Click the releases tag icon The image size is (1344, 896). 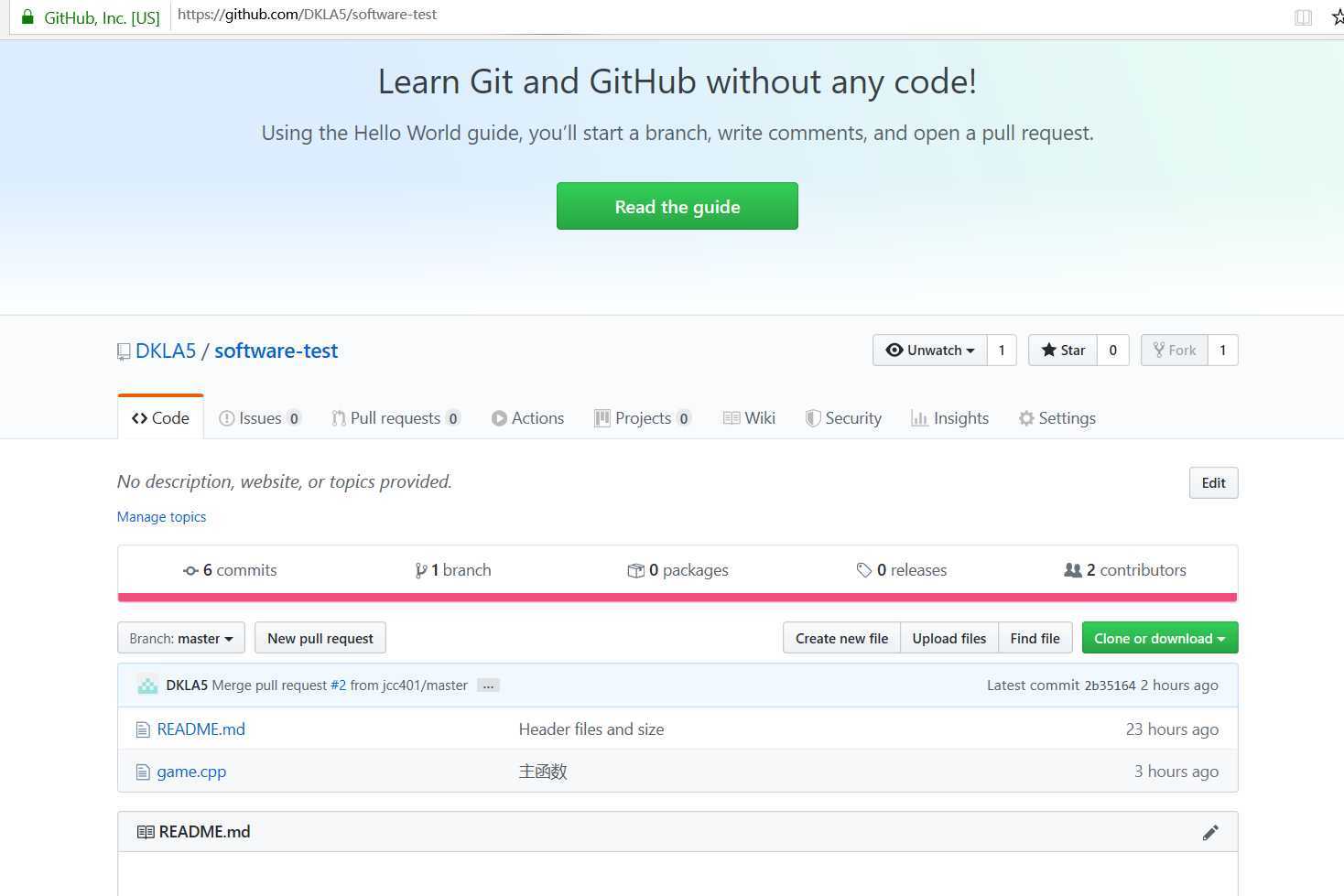click(863, 570)
